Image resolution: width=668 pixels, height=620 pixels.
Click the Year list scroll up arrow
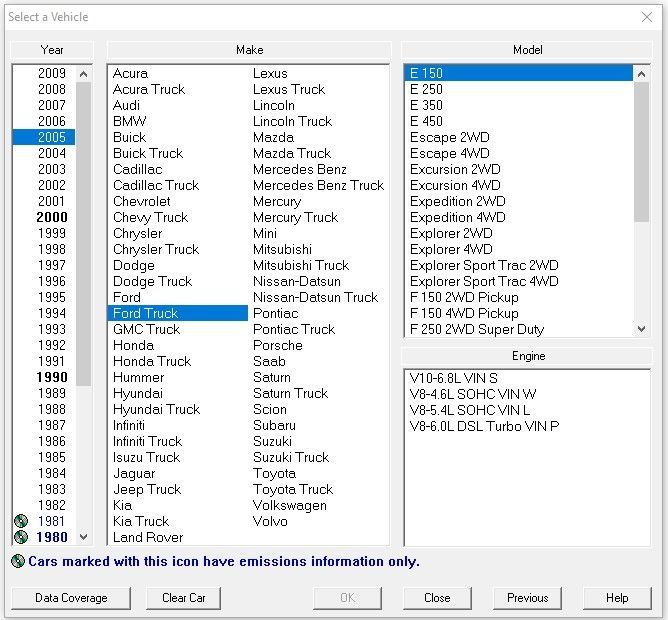click(84, 74)
